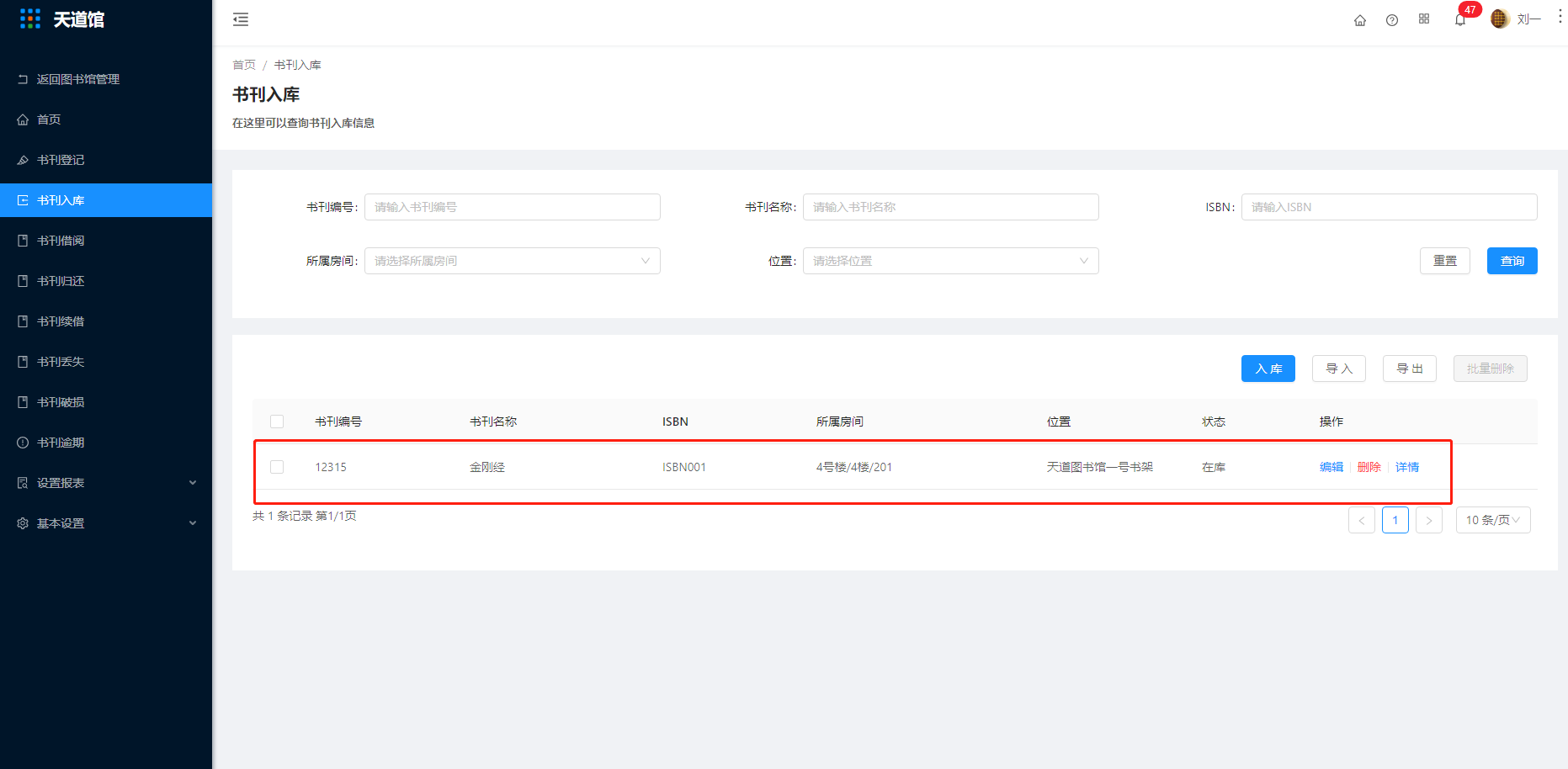
Task: Click the previous page arrow
Action: 1362,520
